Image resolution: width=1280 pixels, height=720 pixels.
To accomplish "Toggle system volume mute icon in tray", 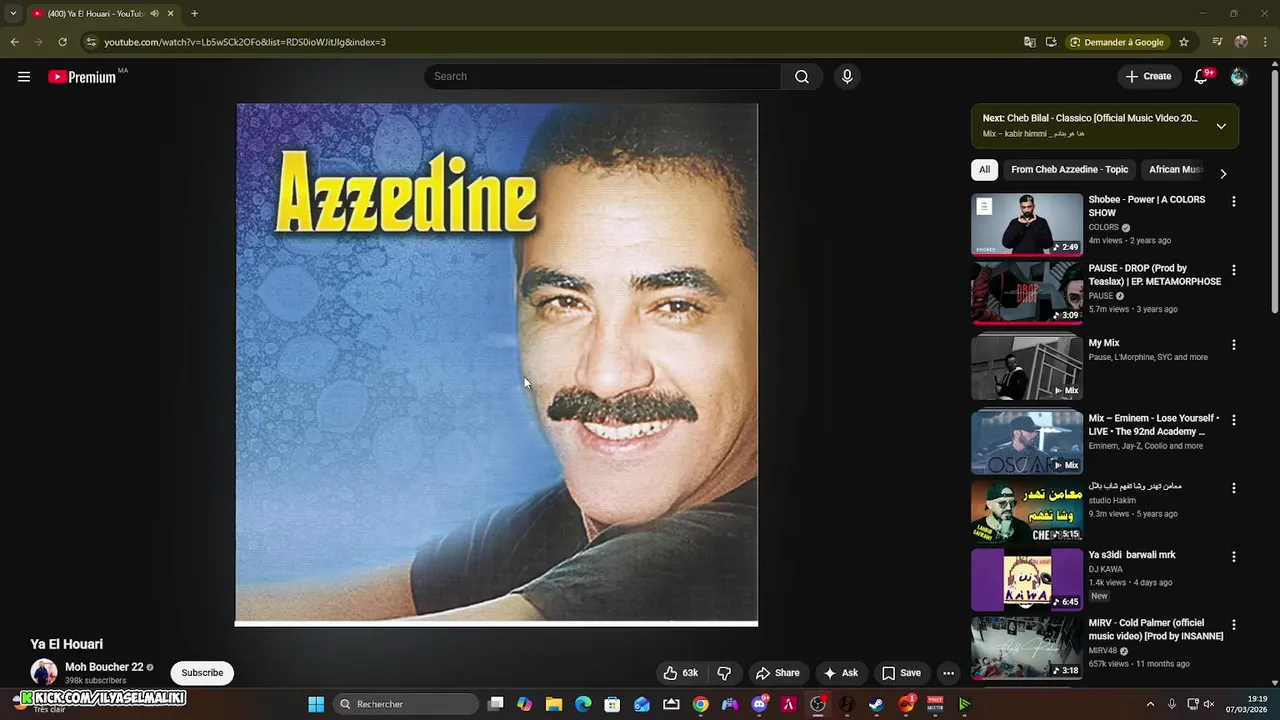I will tap(1209, 704).
